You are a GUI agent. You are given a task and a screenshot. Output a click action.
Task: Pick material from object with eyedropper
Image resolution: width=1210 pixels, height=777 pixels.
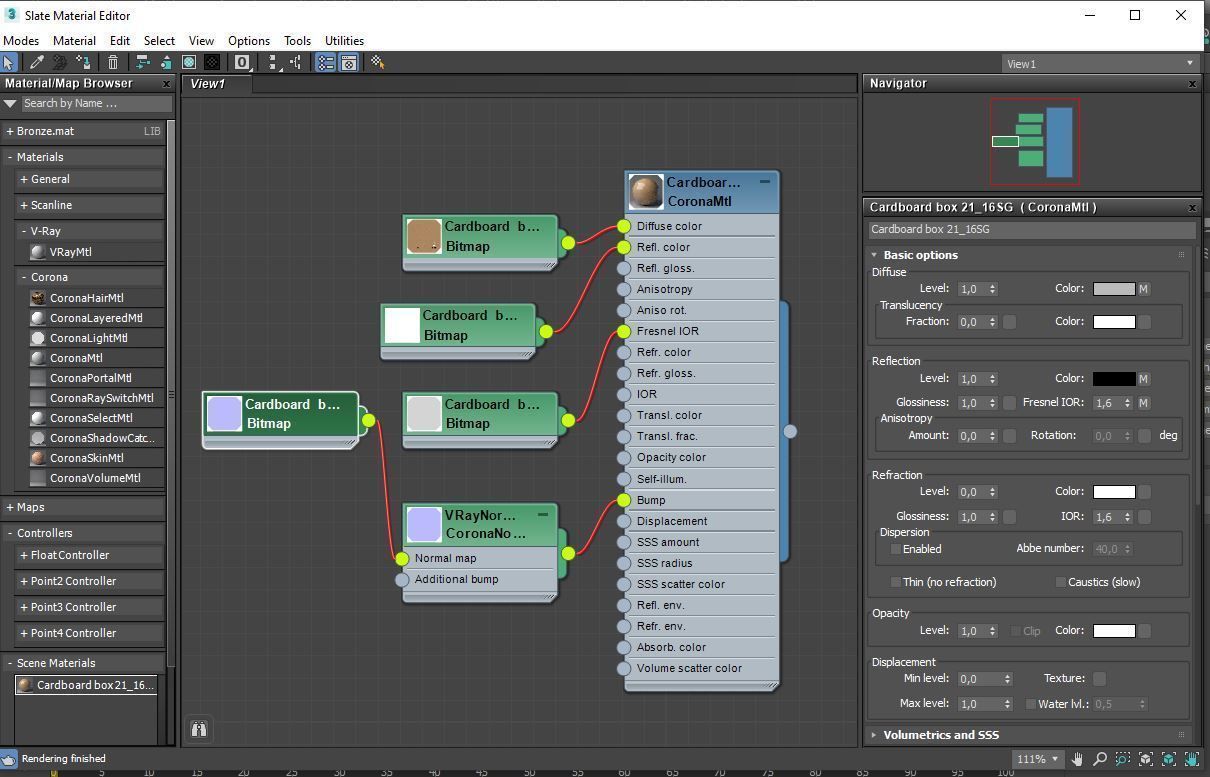(36, 62)
